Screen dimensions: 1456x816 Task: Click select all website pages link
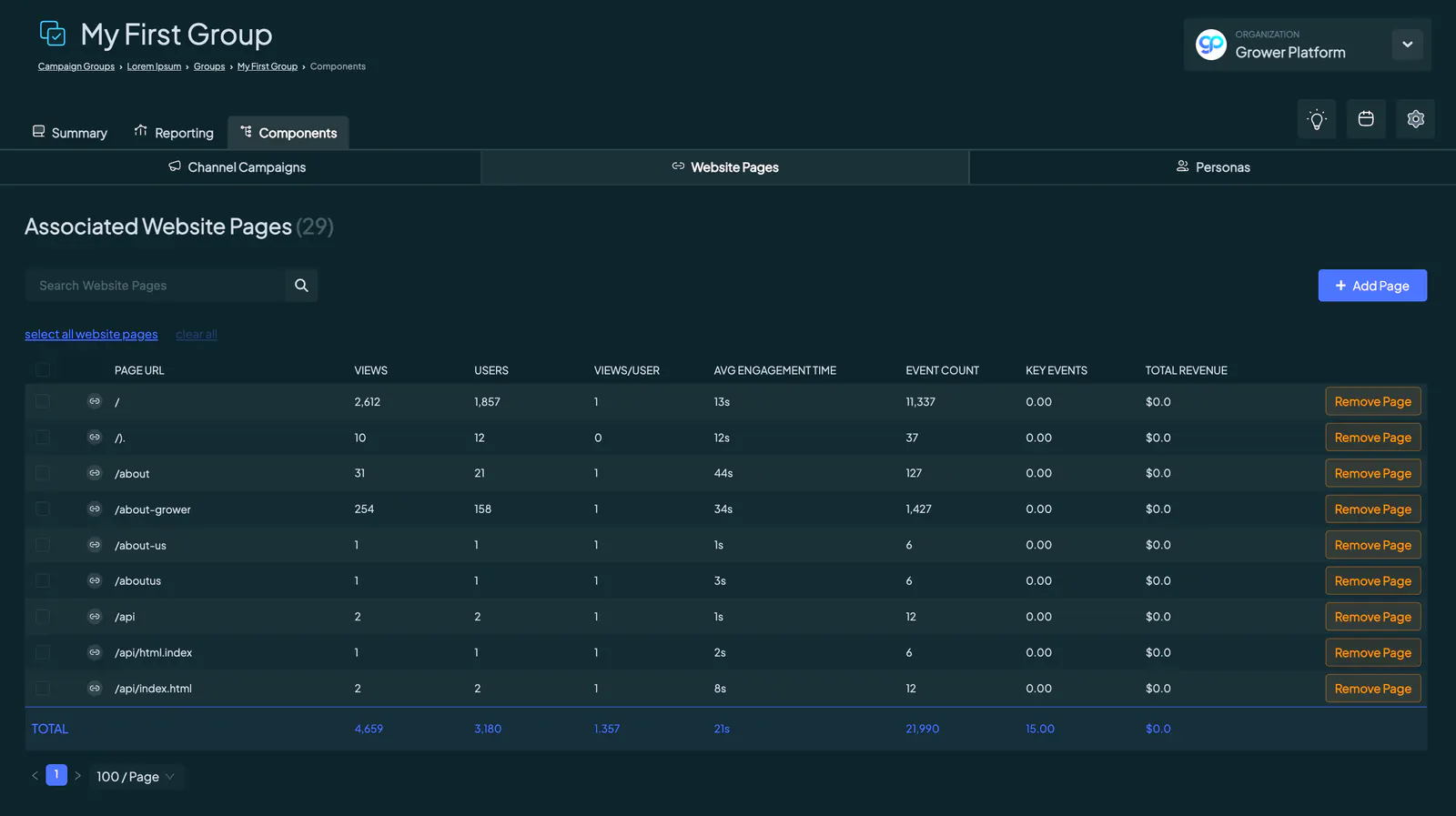tap(91, 335)
